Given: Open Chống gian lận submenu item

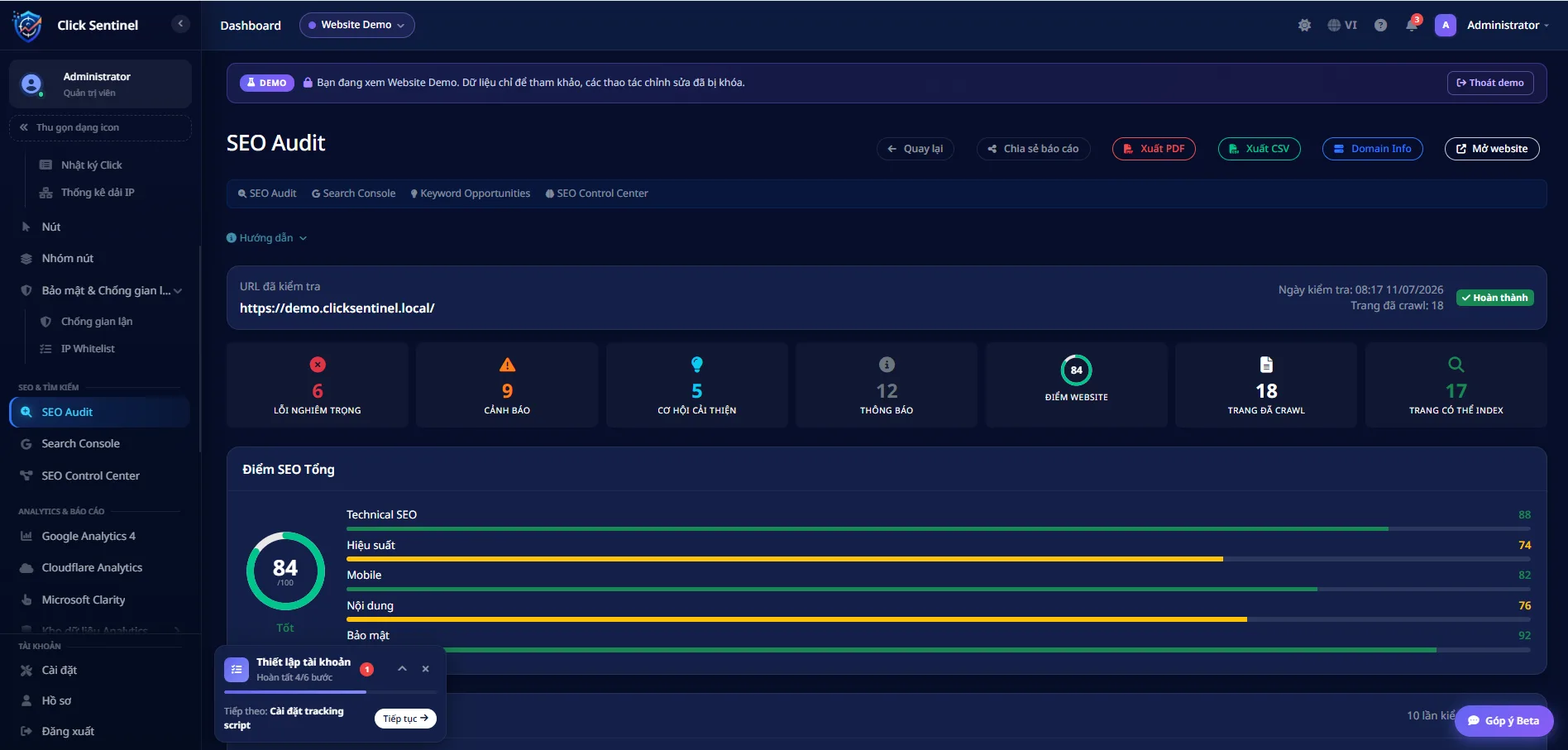Looking at the screenshot, I should point(97,322).
